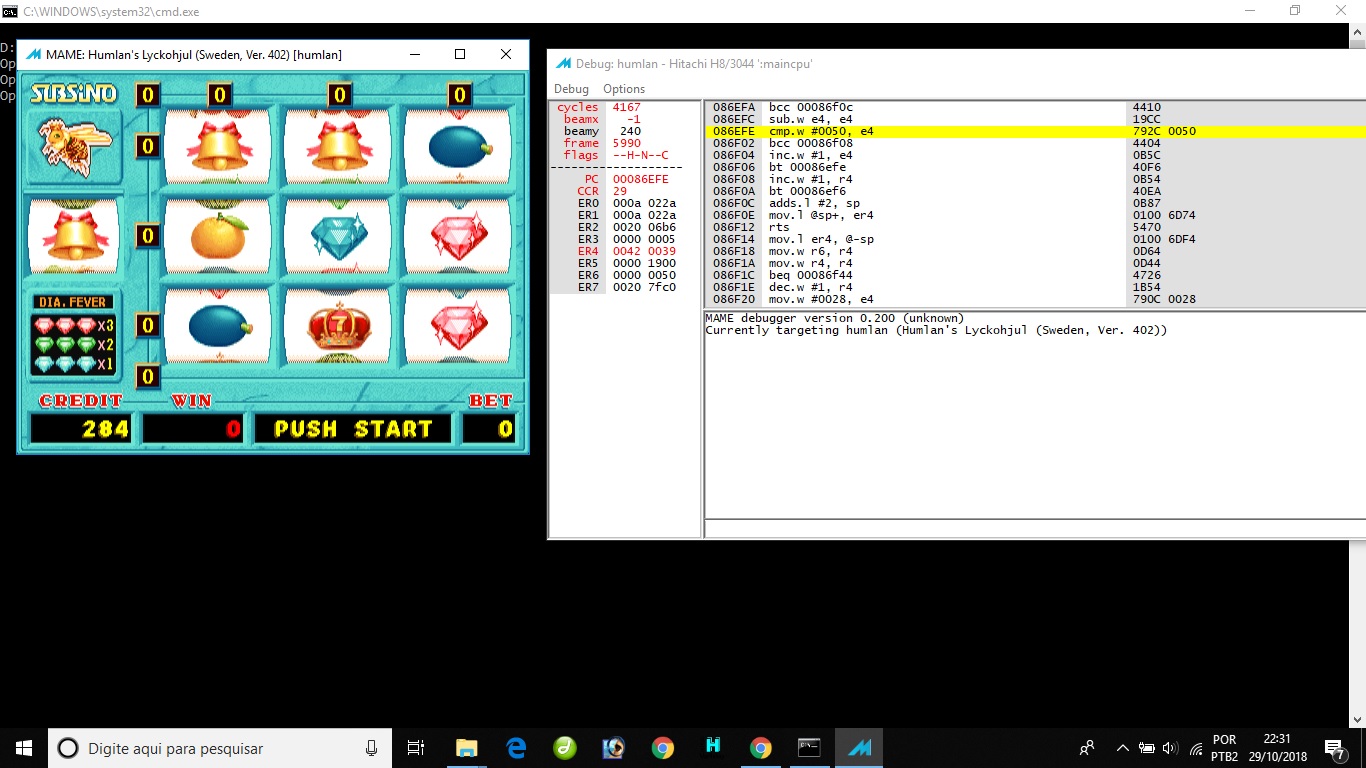Screen dimensions: 1366x768
Task: Open the Action Center notifications icon
Action: click(1334, 748)
